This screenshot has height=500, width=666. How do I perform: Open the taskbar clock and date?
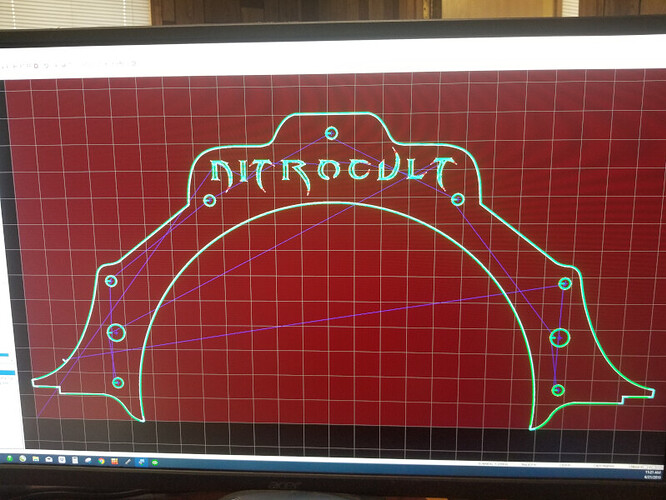pos(654,475)
